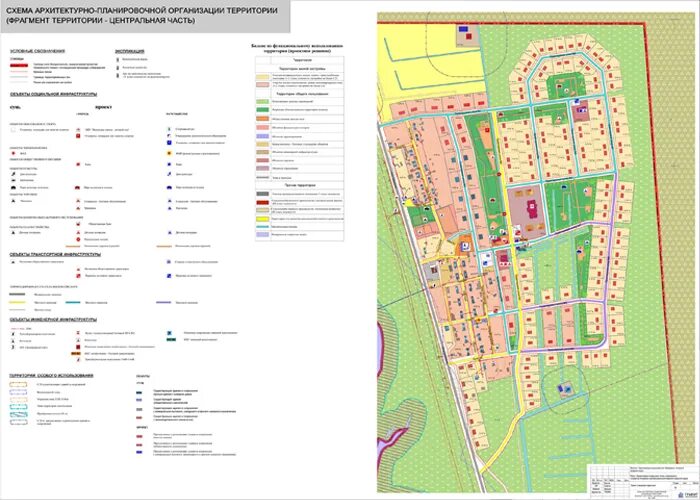Click the grey federal road line sample

(17, 294)
